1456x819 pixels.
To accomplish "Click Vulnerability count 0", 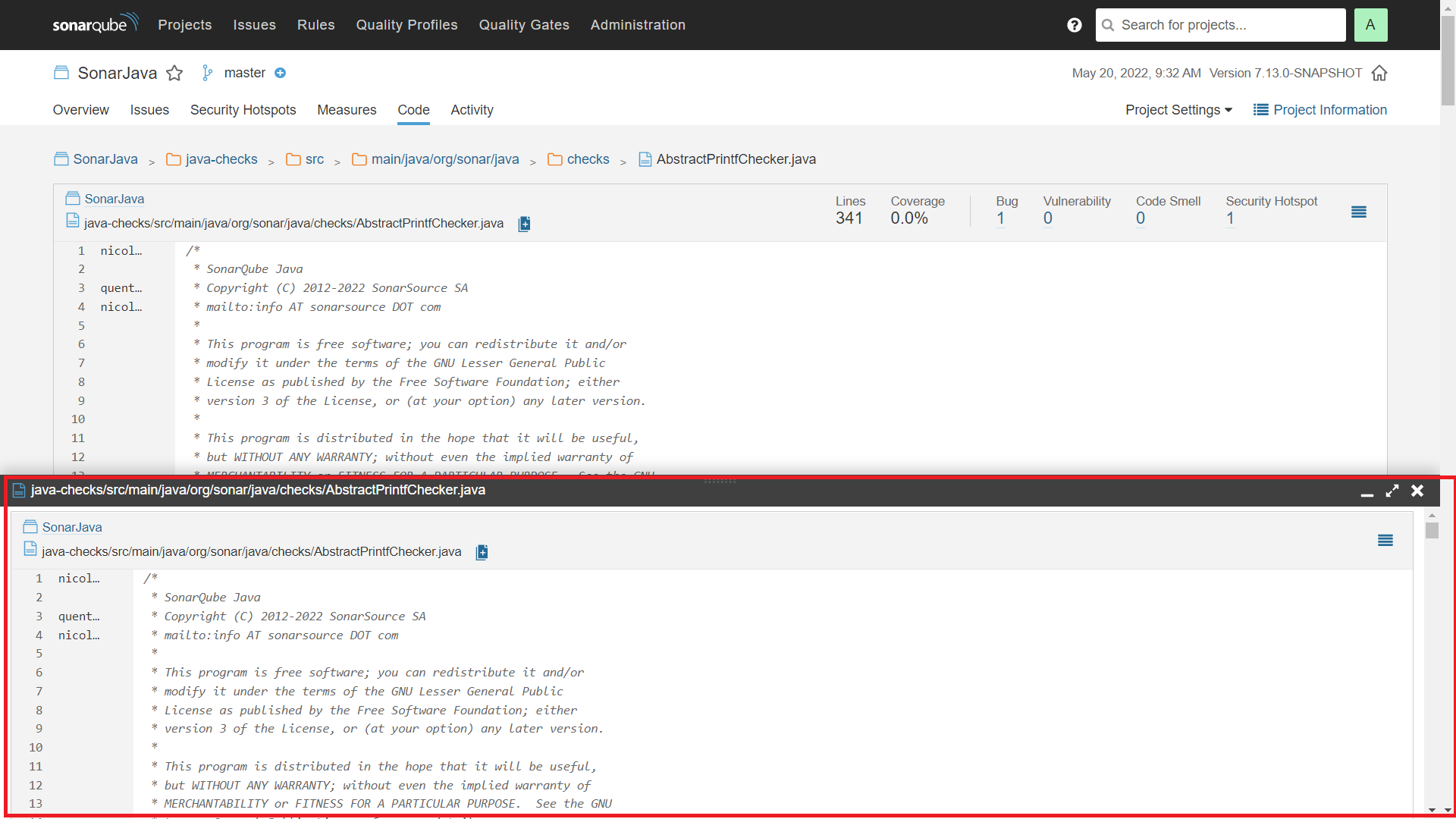I will tap(1047, 218).
